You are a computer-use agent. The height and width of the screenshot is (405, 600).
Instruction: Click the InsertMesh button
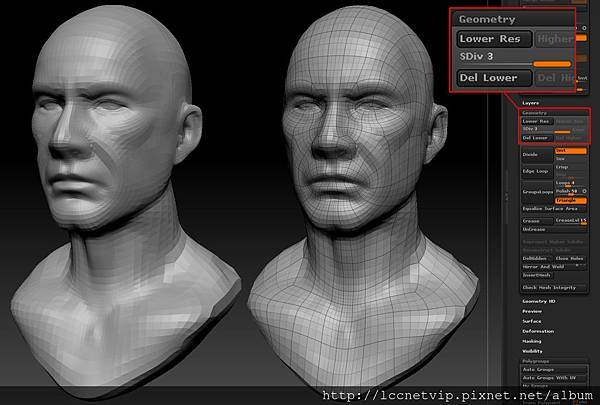pos(537,275)
